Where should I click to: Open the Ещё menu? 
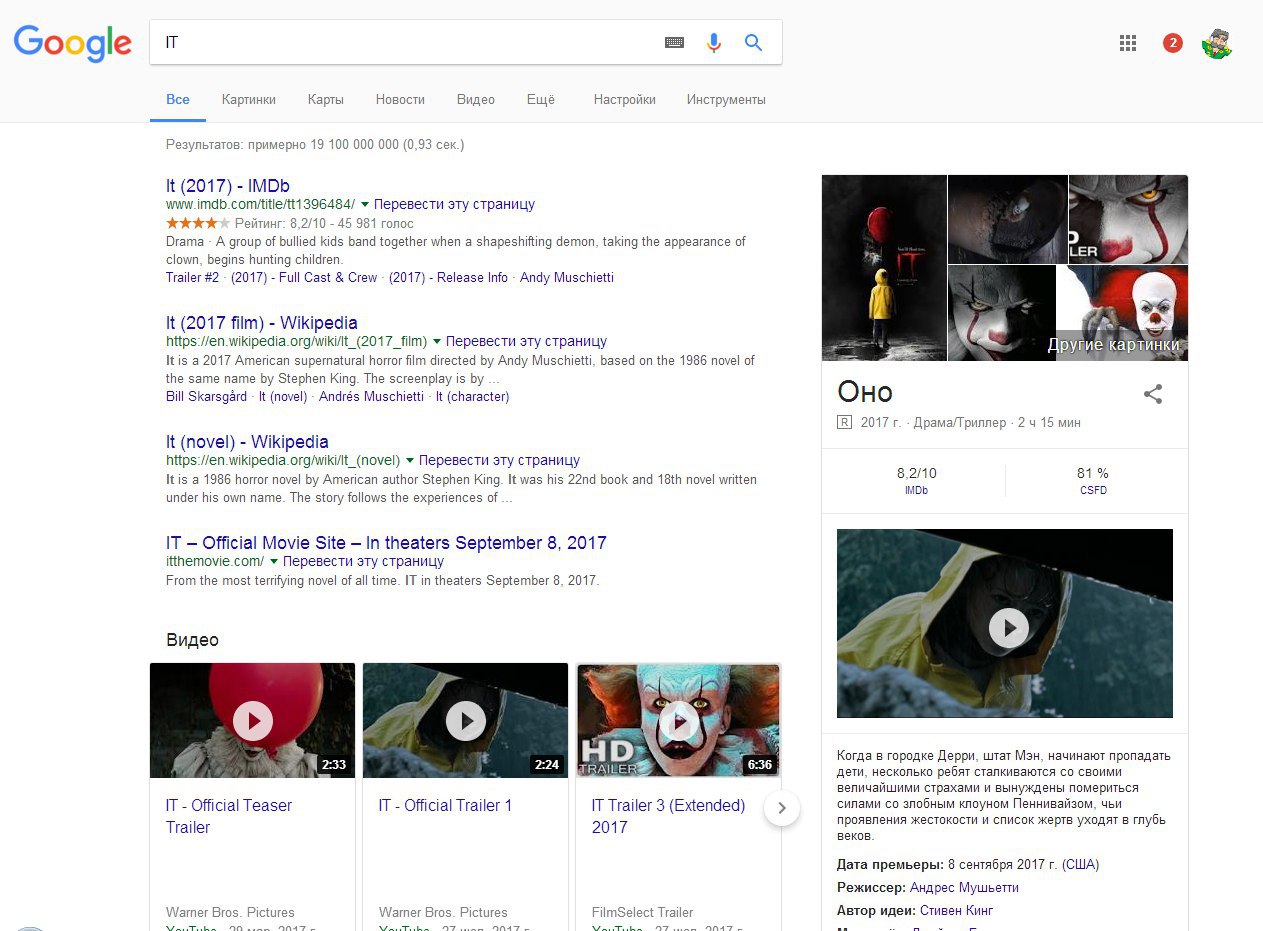(x=540, y=100)
